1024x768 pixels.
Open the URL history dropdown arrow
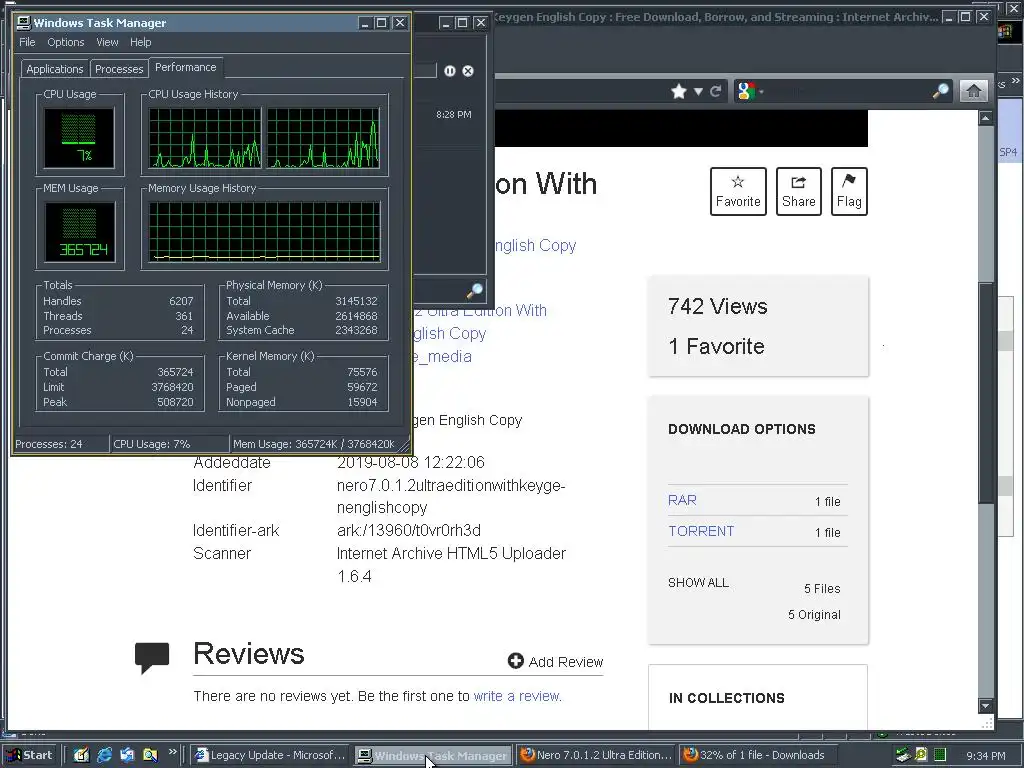tap(698, 91)
